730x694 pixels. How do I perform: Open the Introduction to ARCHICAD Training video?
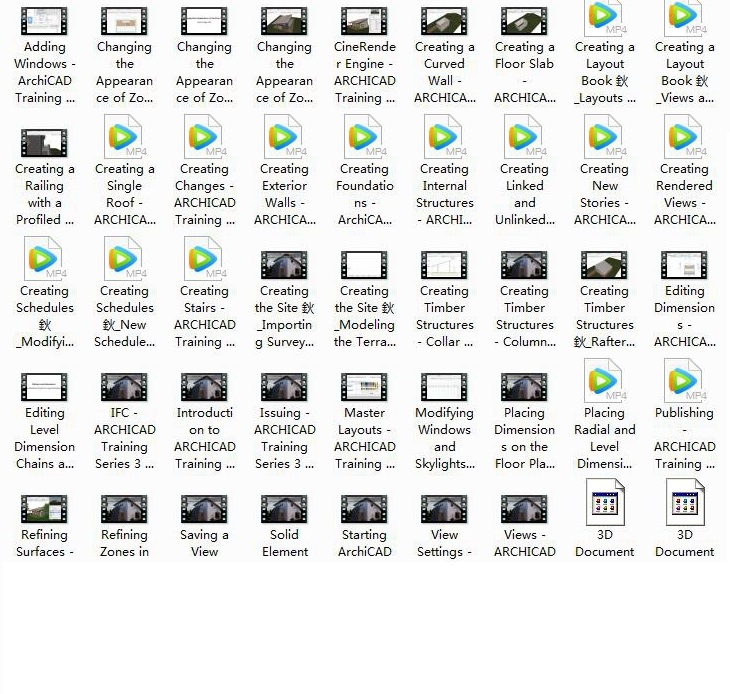coord(204,387)
